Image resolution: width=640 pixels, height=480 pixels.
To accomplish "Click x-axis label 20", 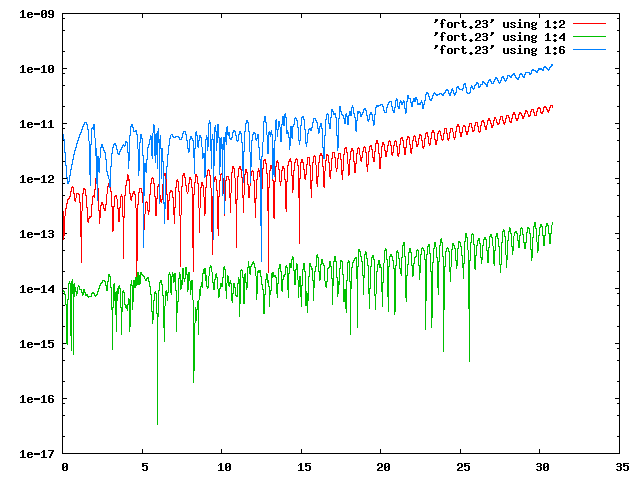I will click(x=383, y=467).
